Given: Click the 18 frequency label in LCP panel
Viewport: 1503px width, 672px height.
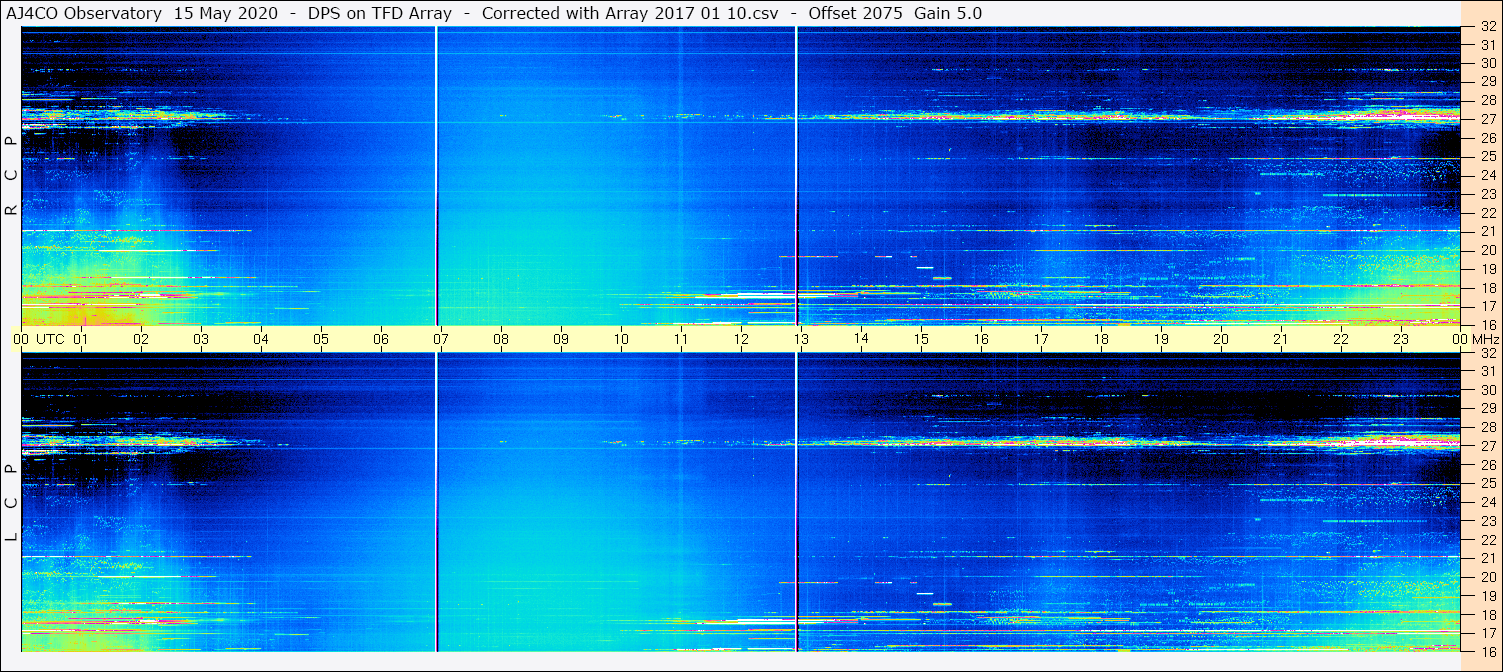Looking at the screenshot, I should tap(1487, 614).
